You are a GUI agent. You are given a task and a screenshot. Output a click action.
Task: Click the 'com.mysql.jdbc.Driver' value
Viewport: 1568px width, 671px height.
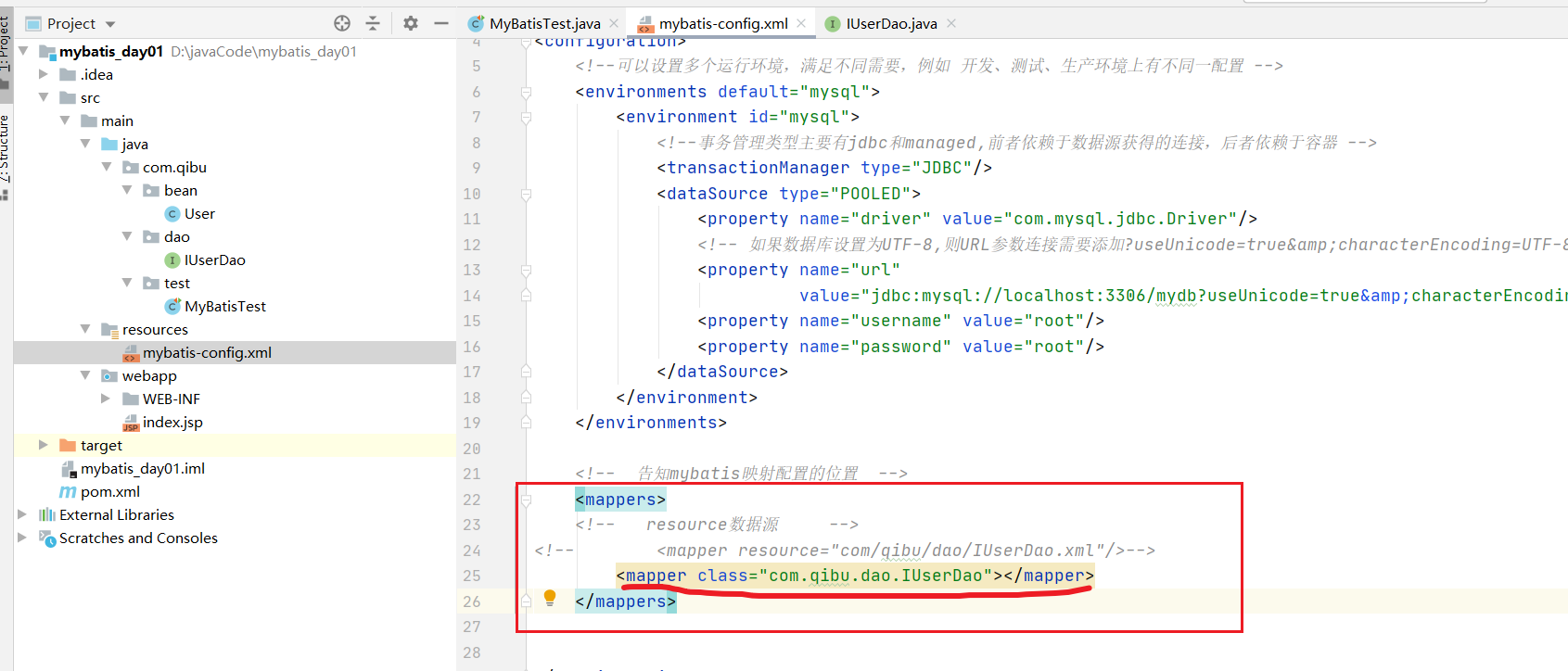point(1120,219)
